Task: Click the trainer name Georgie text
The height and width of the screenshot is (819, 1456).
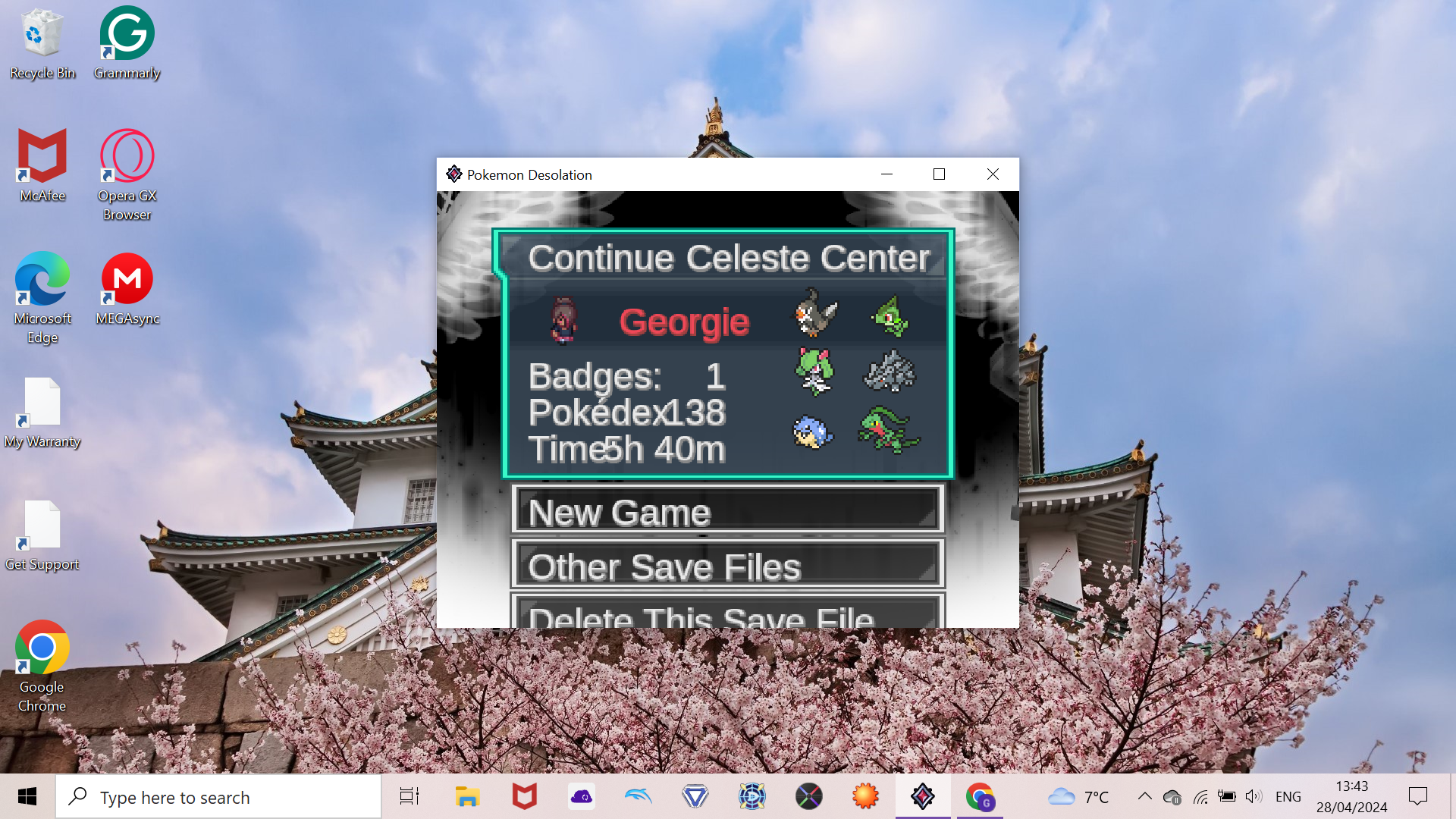Action: pos(684,322)
